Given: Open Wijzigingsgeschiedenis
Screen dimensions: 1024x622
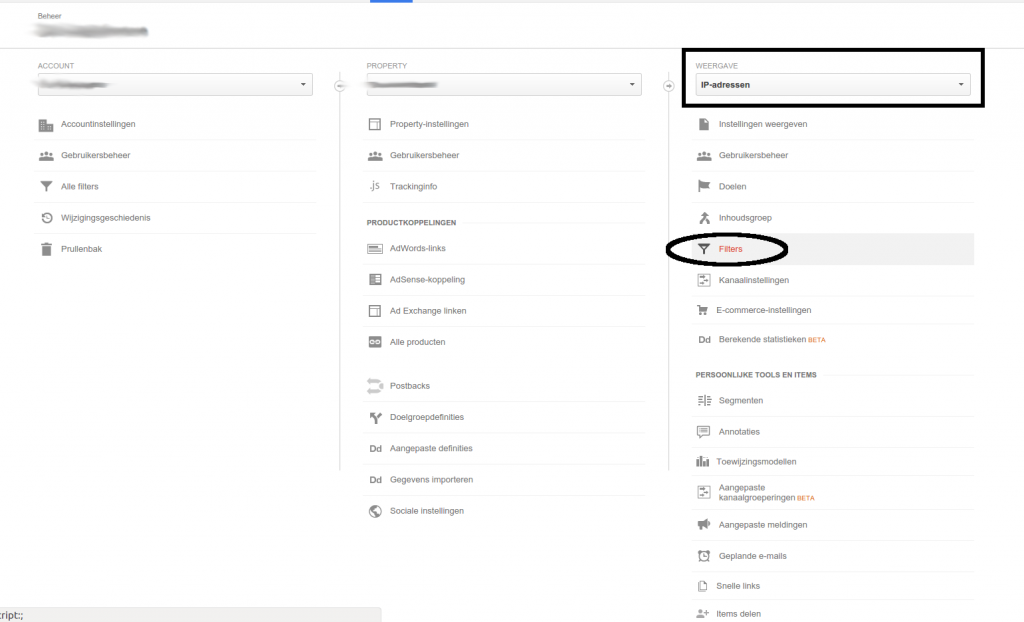Looking at the screenshot, I should coord(105,218).
